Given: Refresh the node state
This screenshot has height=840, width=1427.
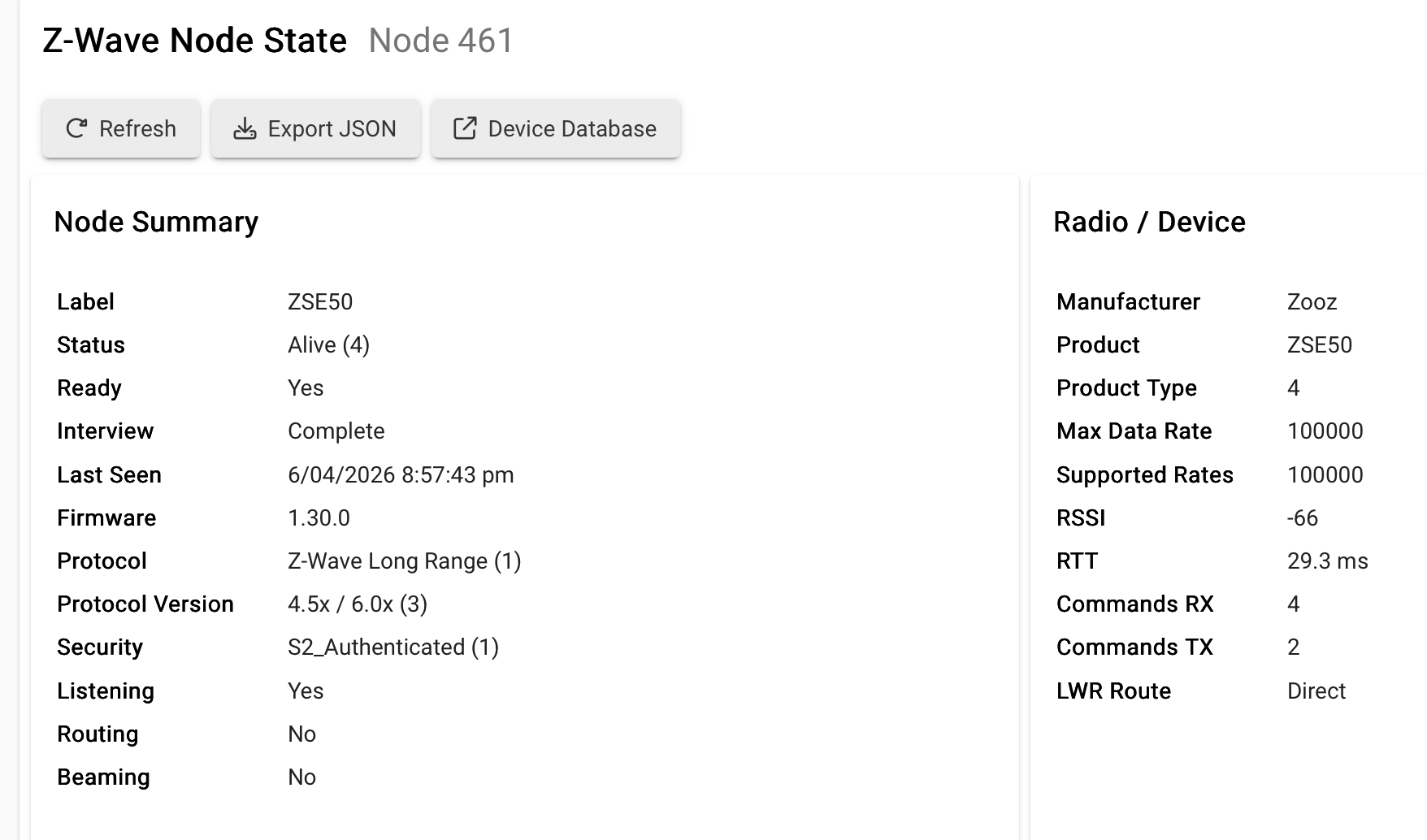Looking at the screenshot, I should (121, 128).
